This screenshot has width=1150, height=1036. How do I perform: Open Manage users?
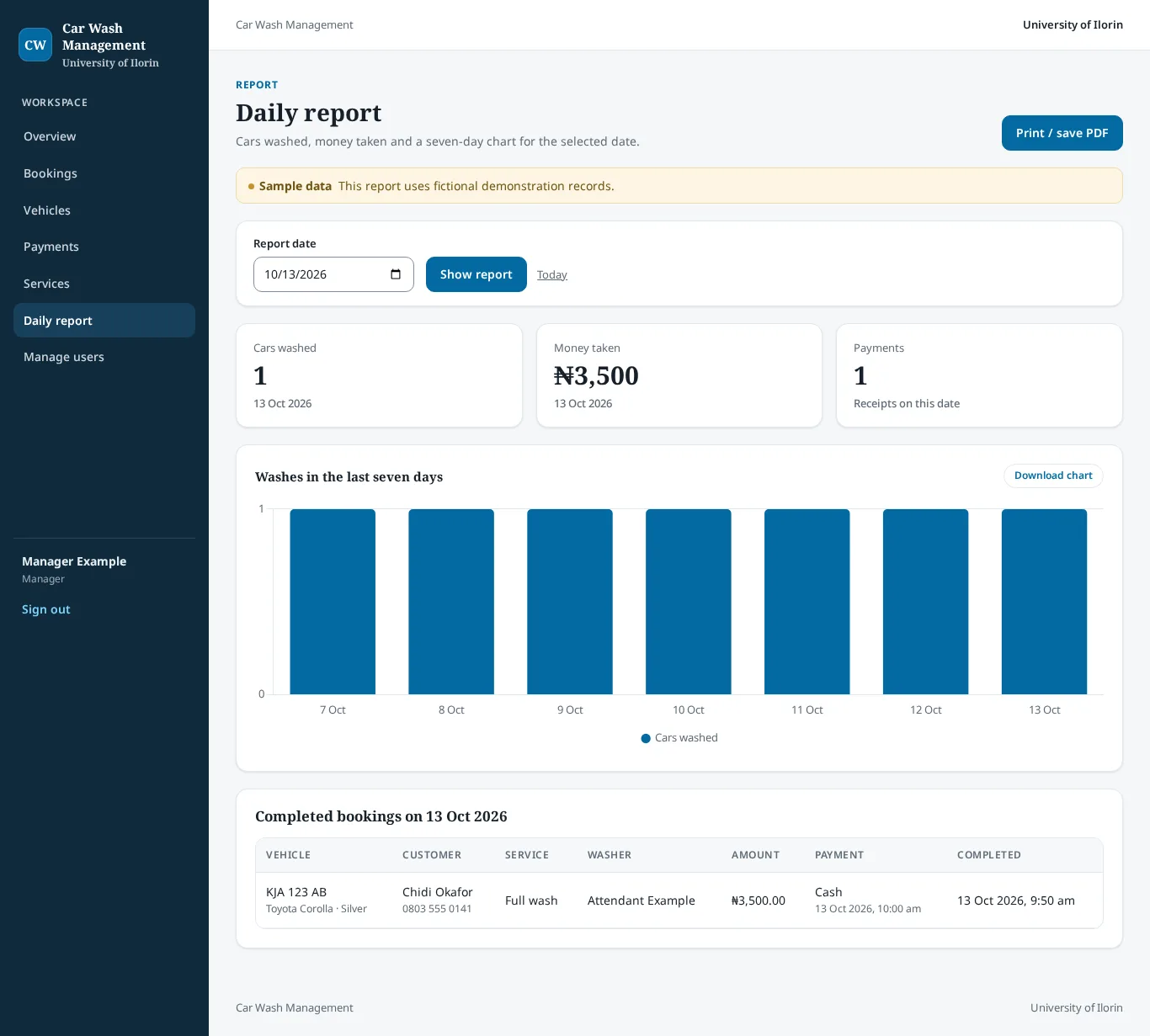pyautogui.click(x=104, y=357)
